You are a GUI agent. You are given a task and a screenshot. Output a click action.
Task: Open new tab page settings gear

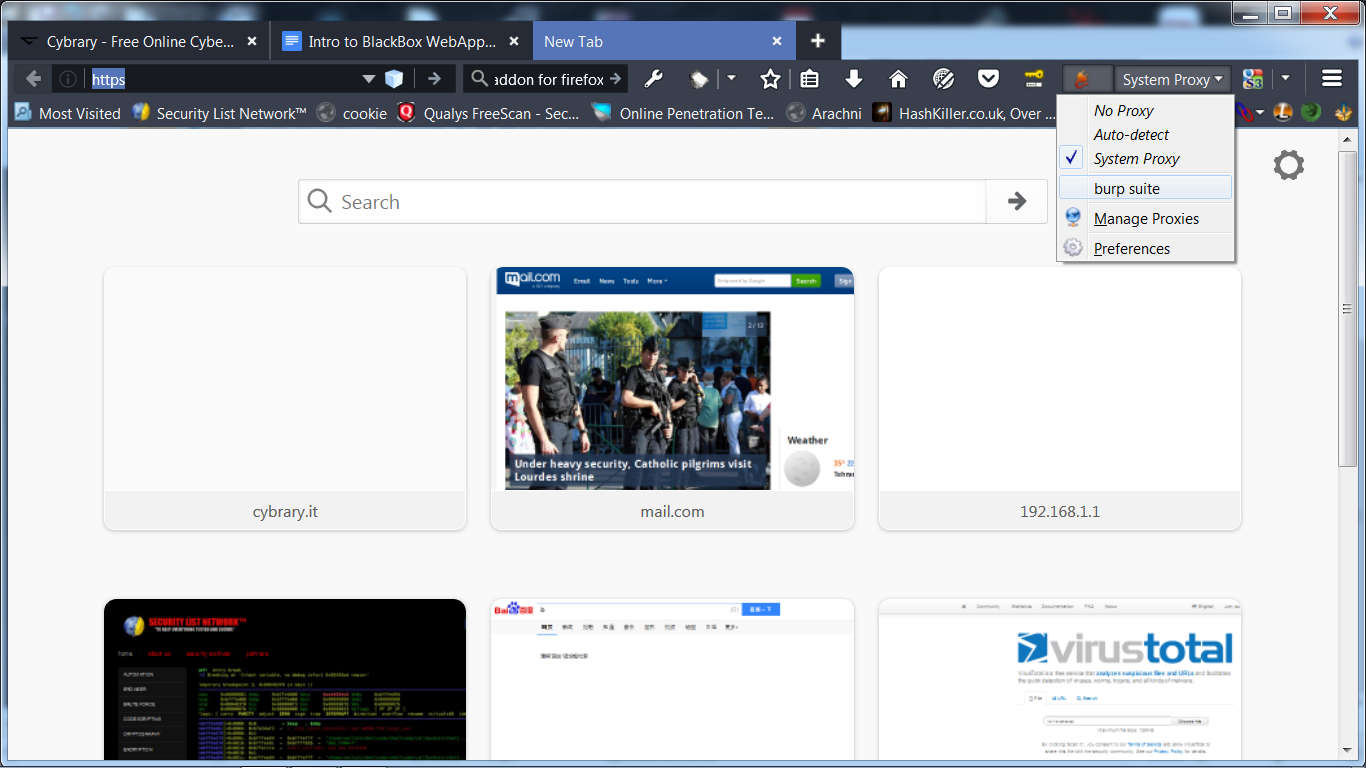(x=1288, y=165)
